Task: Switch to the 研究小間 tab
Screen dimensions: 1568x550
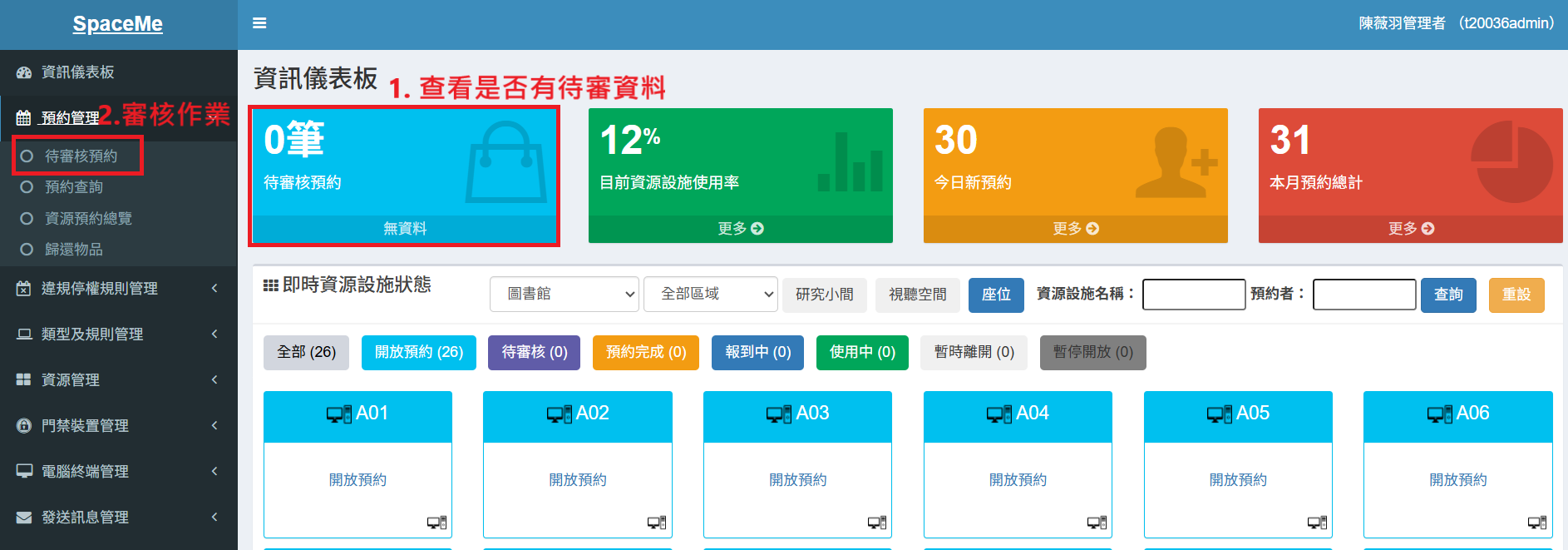Action: (x=824, y=295)
